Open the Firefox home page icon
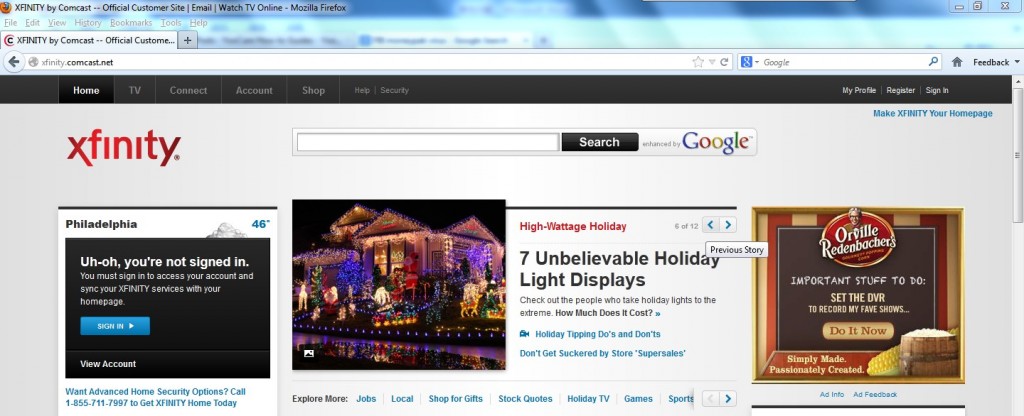Screen dimensions: 1024x416 pyautogui.click(x=957, y=62)
